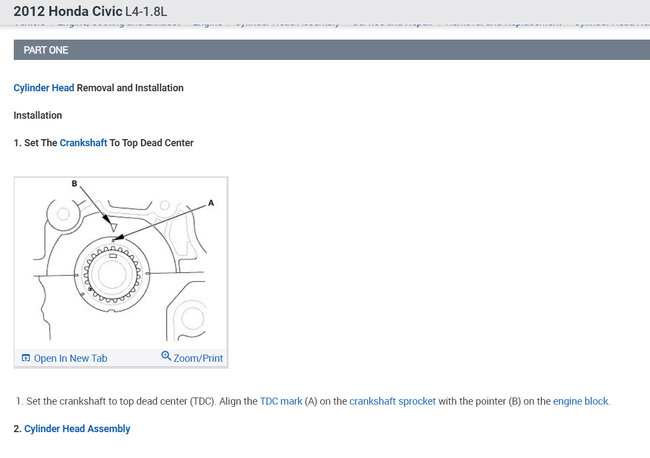The width and height of the screenshot is (650, 458).
Task: Click the TDC mark link
Action: point(281,401)
